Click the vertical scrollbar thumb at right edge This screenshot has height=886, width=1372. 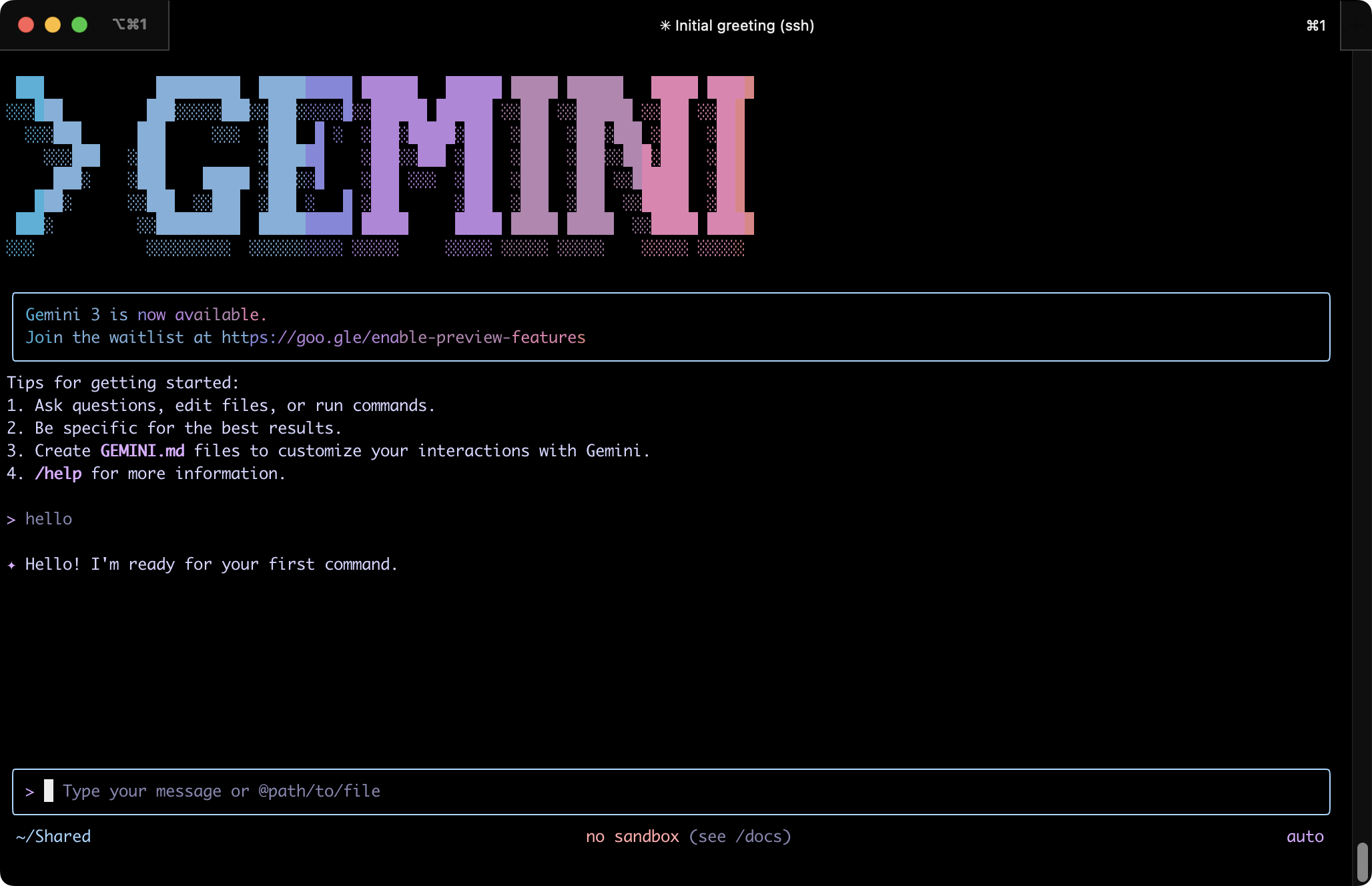tap(1362, 861)
